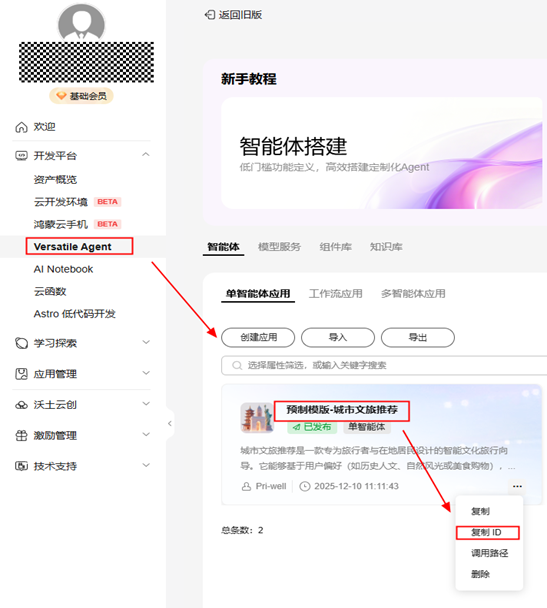
Task: Open 云函数 in sidebar
Action: (x=50, y=291)
